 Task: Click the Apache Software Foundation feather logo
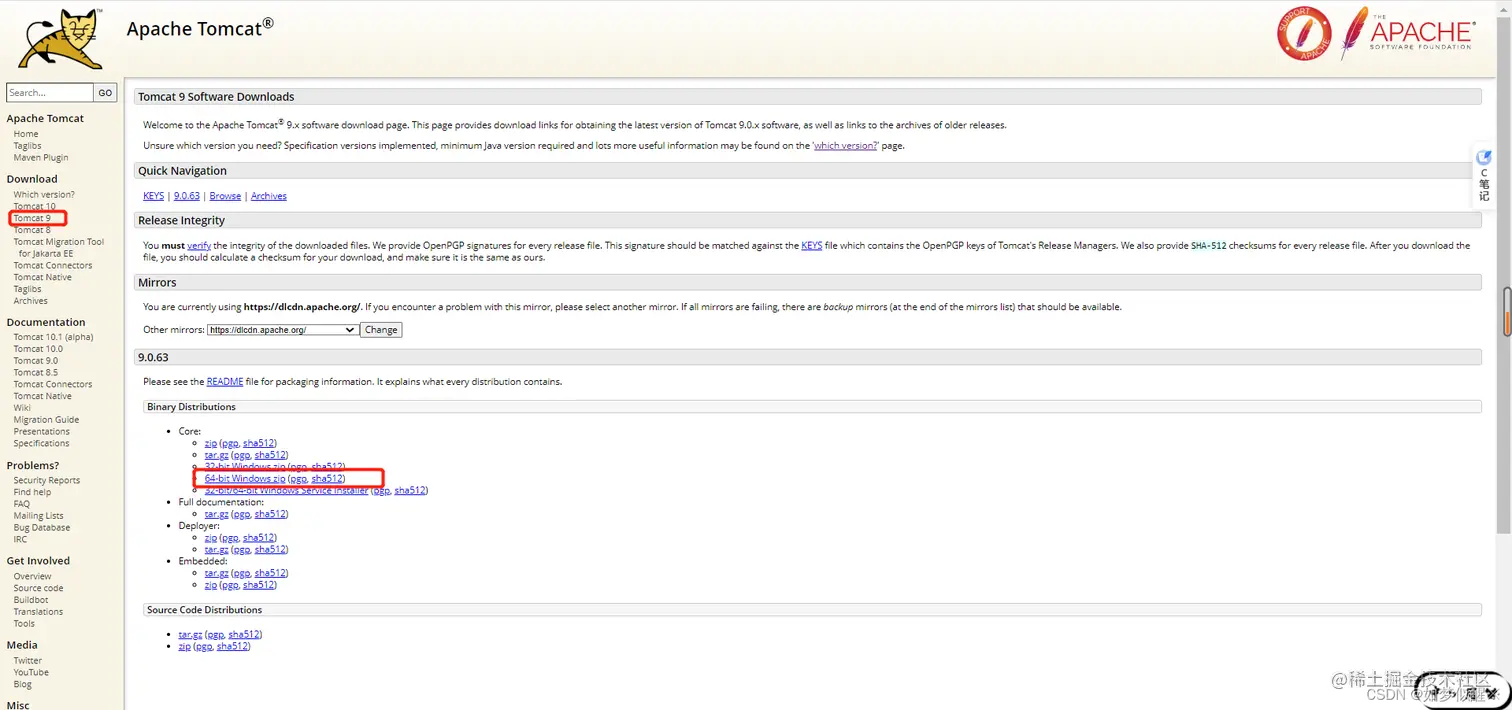(1407, 33)
